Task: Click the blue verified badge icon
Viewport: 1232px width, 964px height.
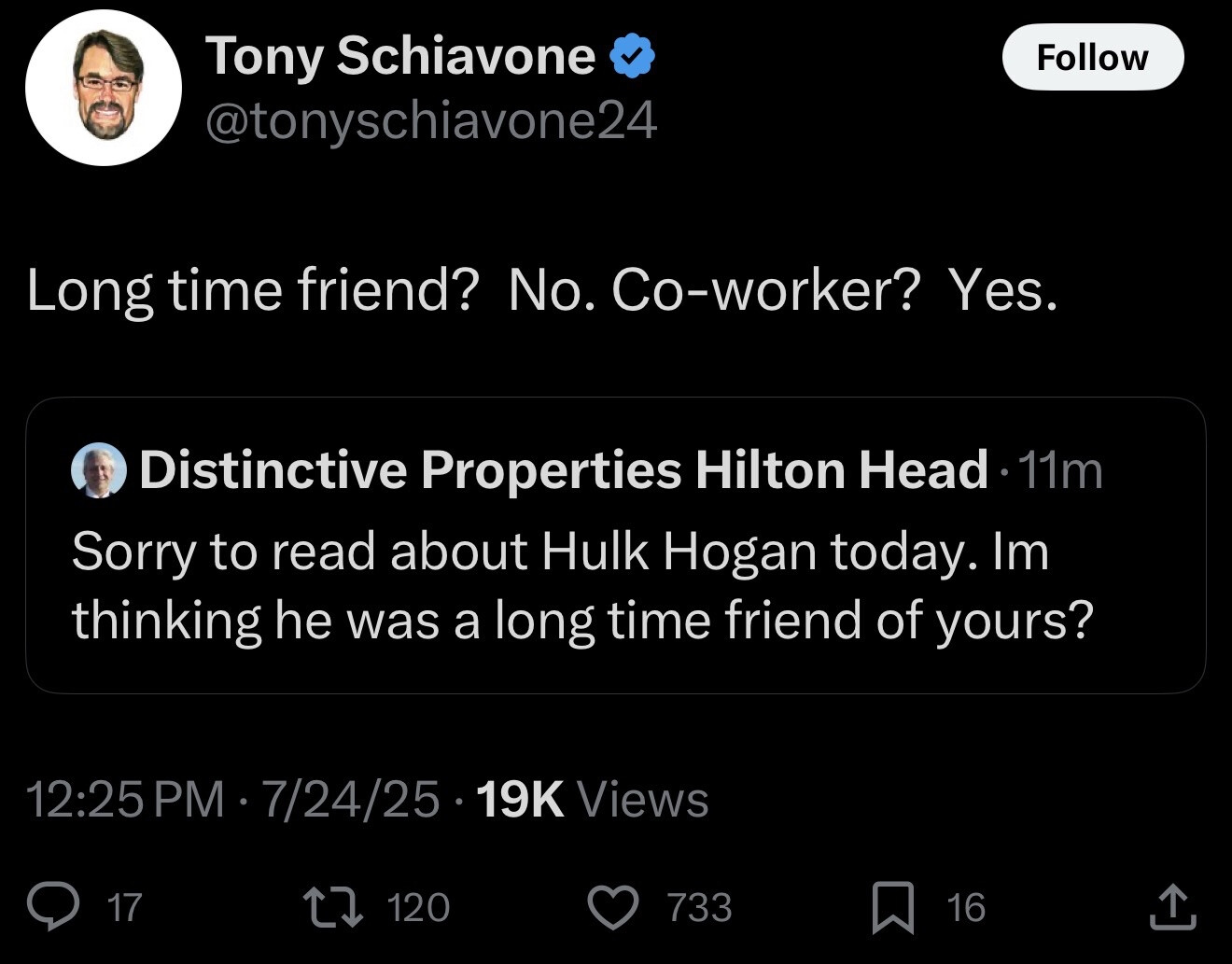Action: [x=632, y=56]
